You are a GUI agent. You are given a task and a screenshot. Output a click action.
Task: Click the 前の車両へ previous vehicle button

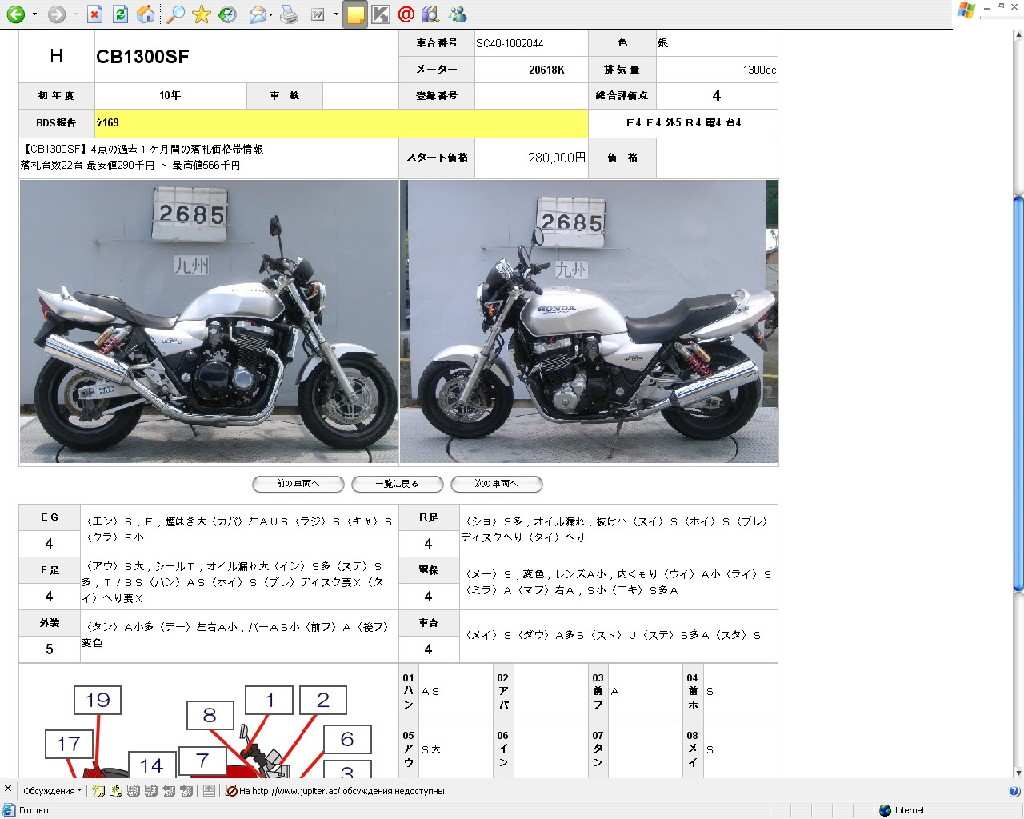(298, 484)
